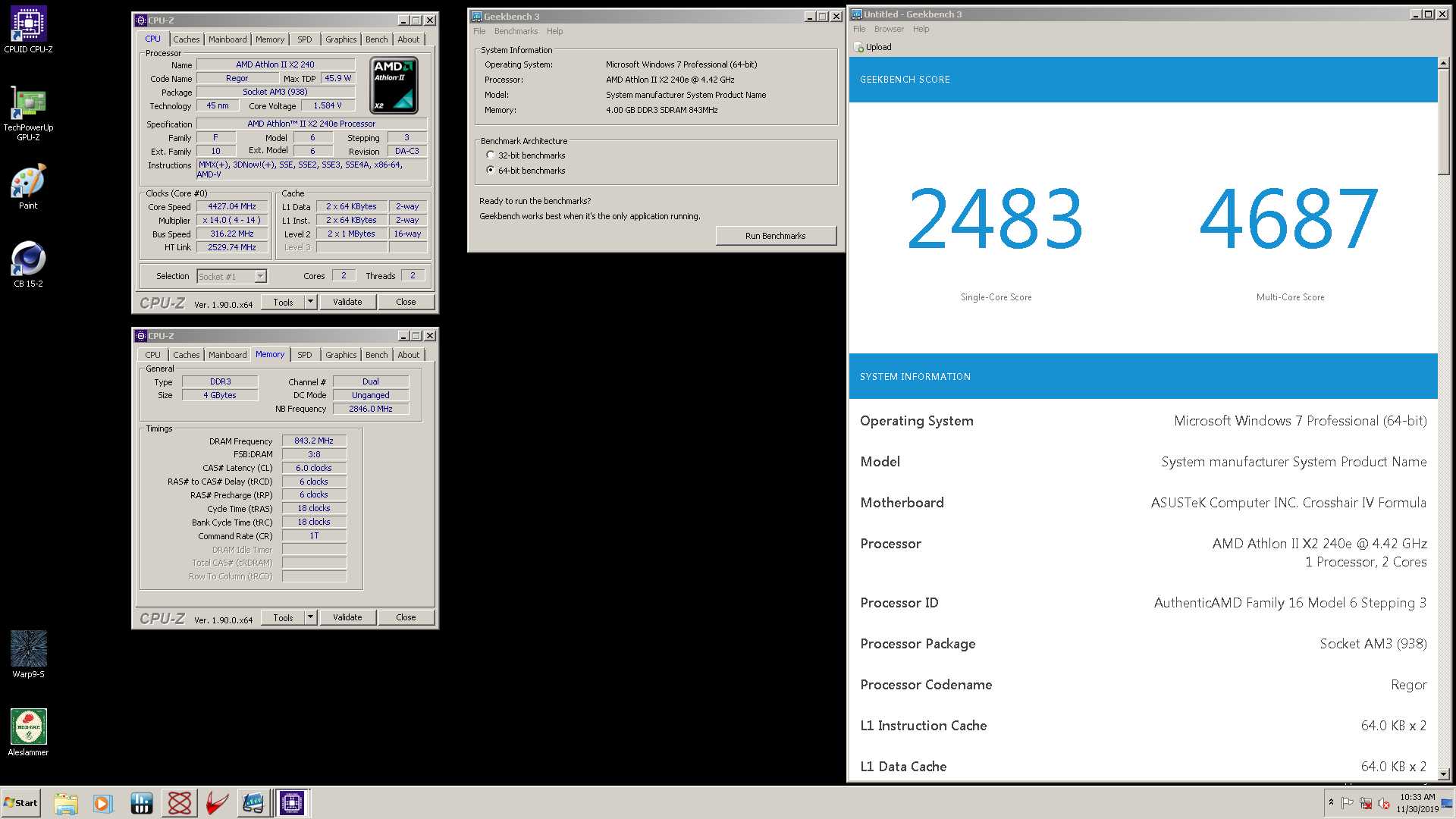The height and width of the screenshot is (819, 1456).
Task: Open Tools dropdown arrow in Memory CPU-Z window
Action: coord(310,617)
